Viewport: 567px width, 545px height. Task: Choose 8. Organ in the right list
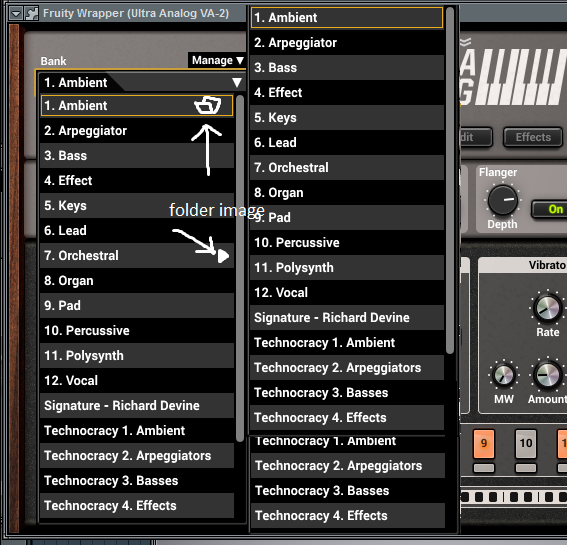[347, 192]
